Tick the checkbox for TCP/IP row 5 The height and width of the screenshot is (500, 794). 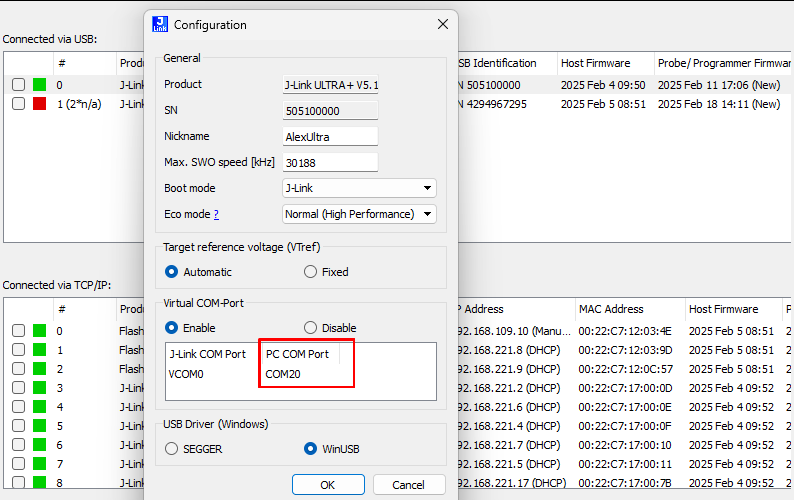pyautogui.click(x=19, y=426)
